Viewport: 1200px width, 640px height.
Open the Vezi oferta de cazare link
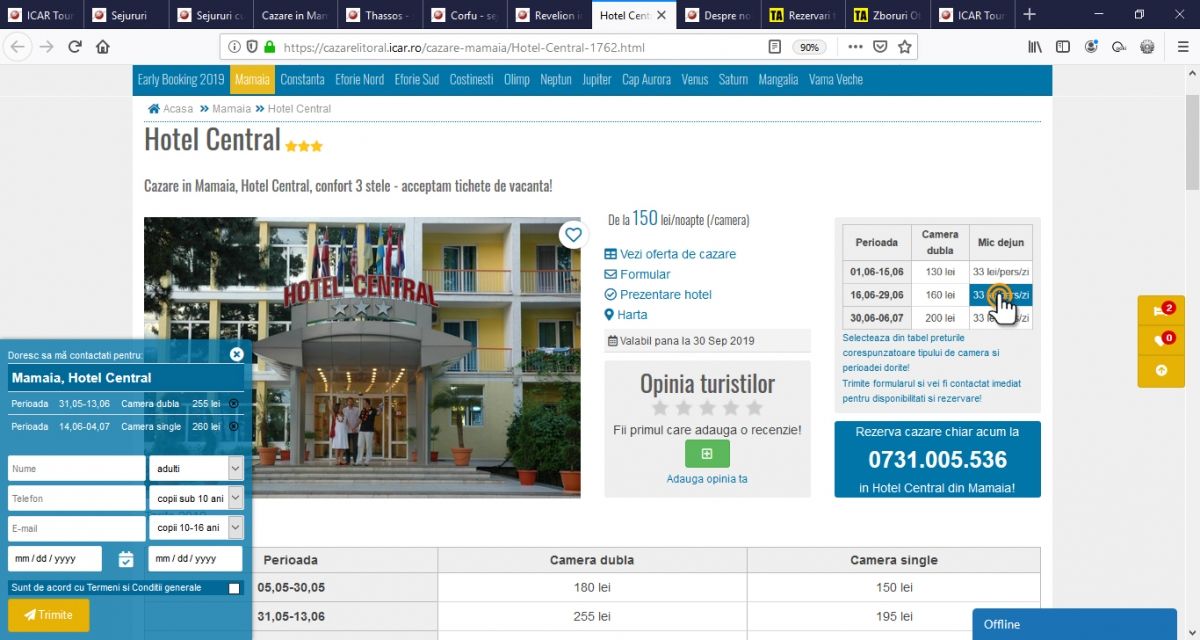point(677,254)
